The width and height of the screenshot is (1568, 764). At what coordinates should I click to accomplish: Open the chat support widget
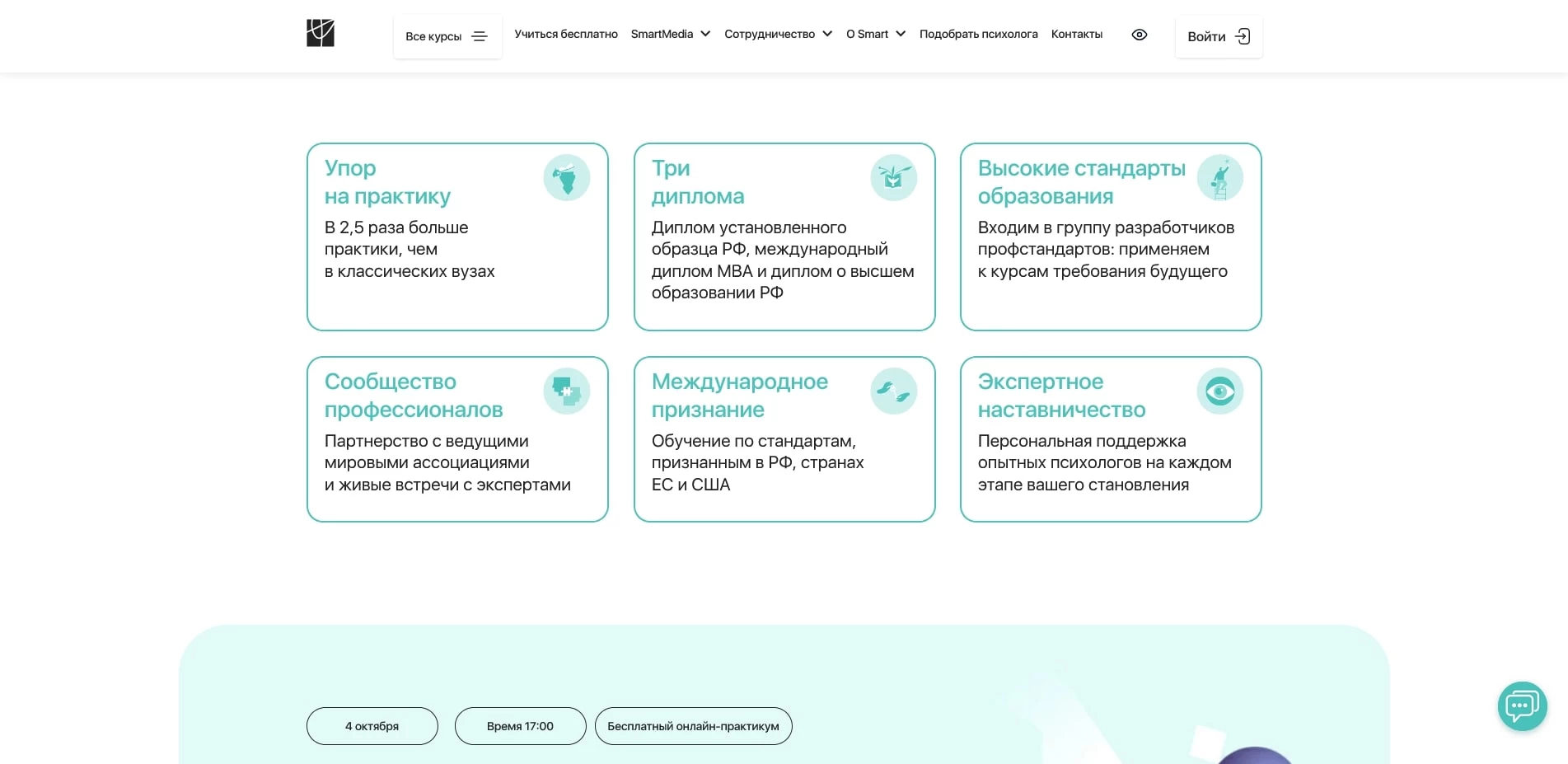1521,706
